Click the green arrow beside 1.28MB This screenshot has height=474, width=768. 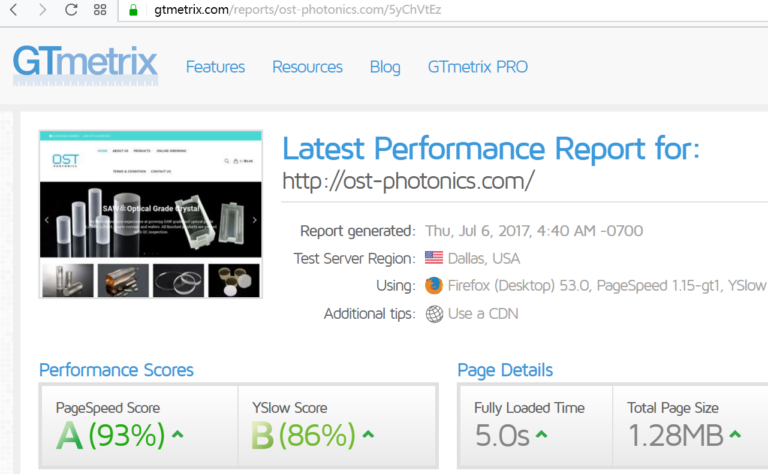pyautogui.click(x=735, y=434)
